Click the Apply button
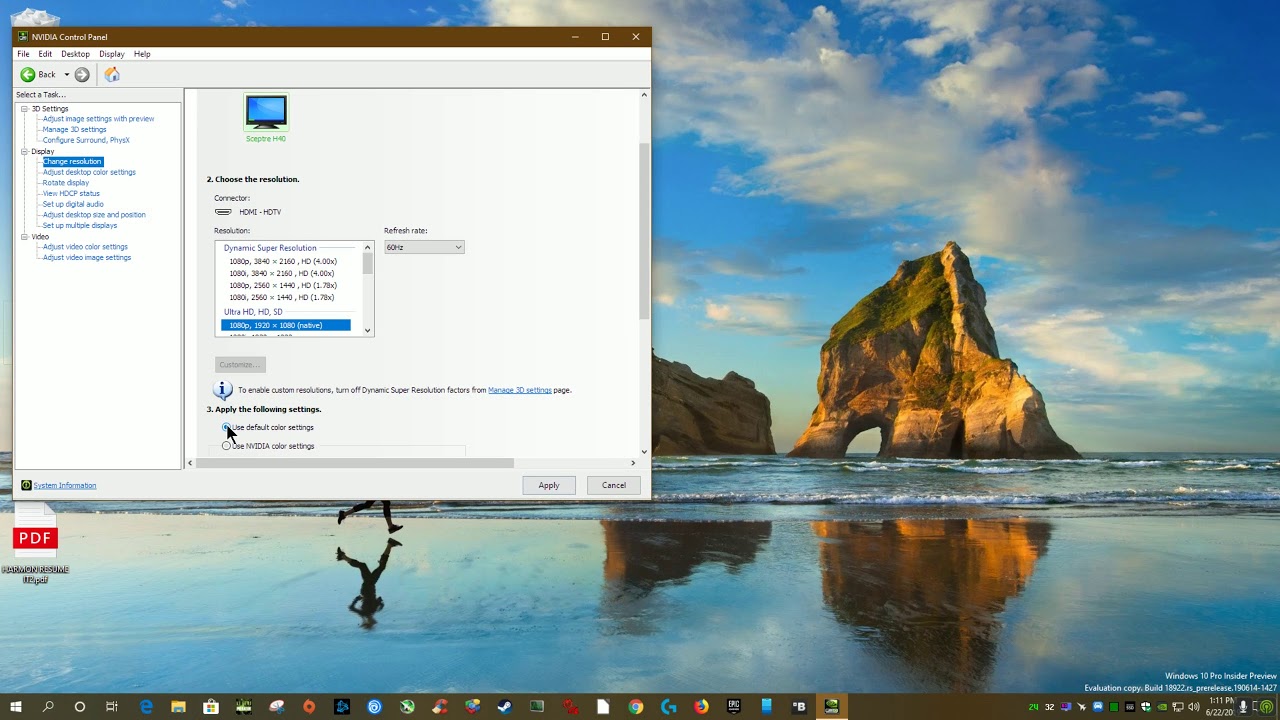Screen dimensions: 1280x720 [x=549, y=485]
